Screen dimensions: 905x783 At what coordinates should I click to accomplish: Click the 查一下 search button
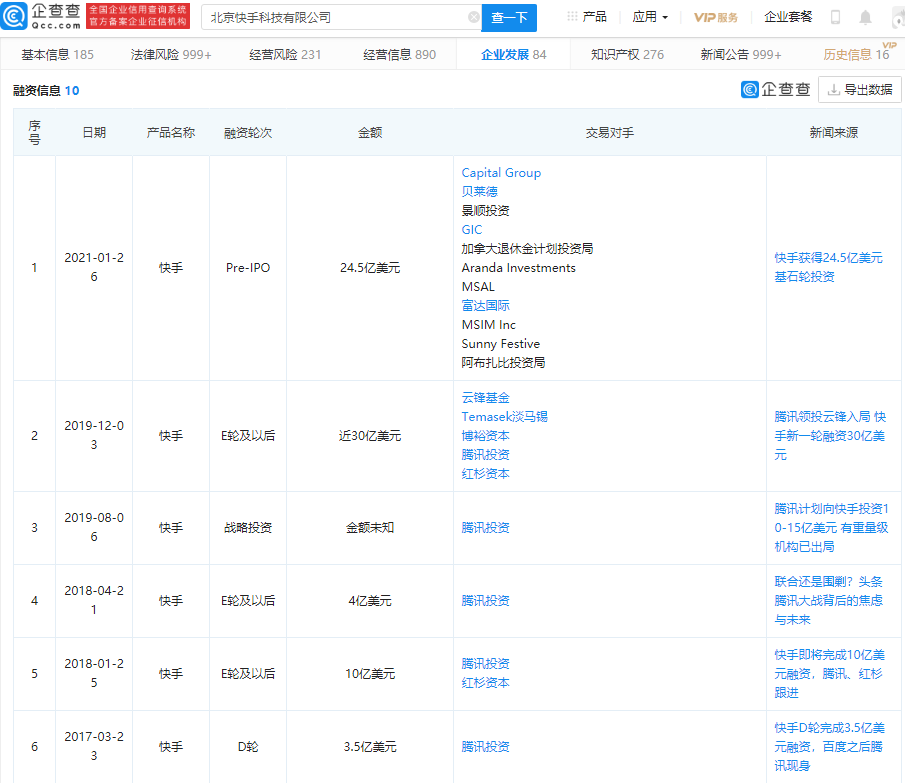pyautogui.click(x=509, y=18)
